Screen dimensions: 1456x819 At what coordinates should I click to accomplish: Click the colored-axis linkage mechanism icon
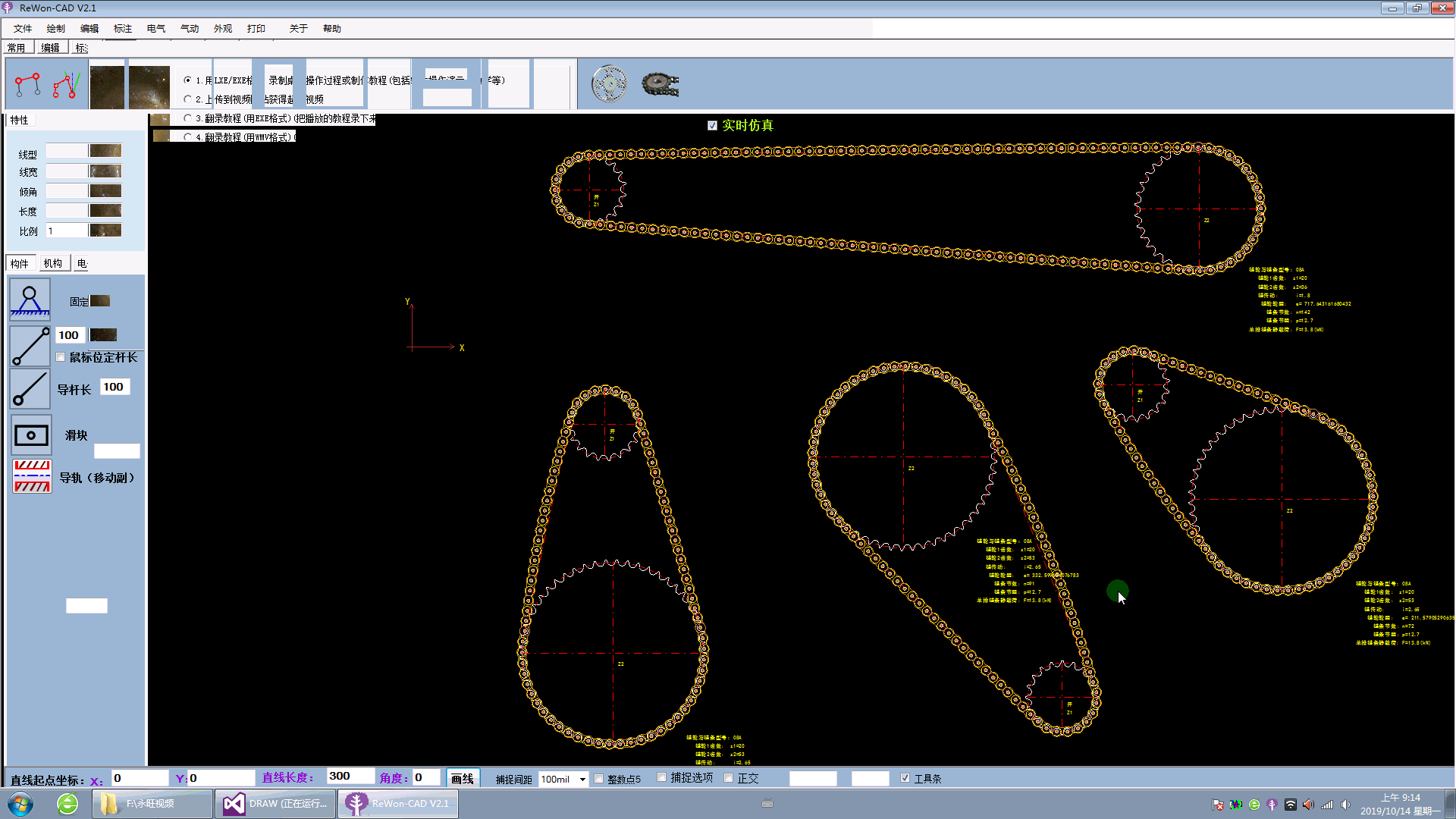[67, 85]
